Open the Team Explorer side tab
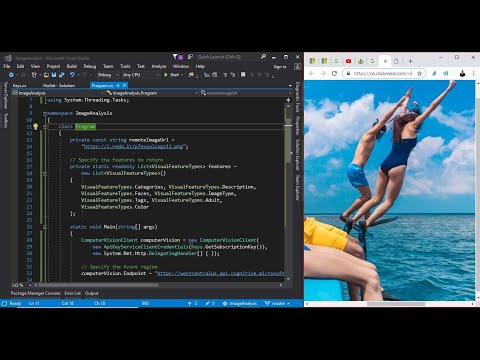This screenshot has height=360, width=480. click(298, 188)
